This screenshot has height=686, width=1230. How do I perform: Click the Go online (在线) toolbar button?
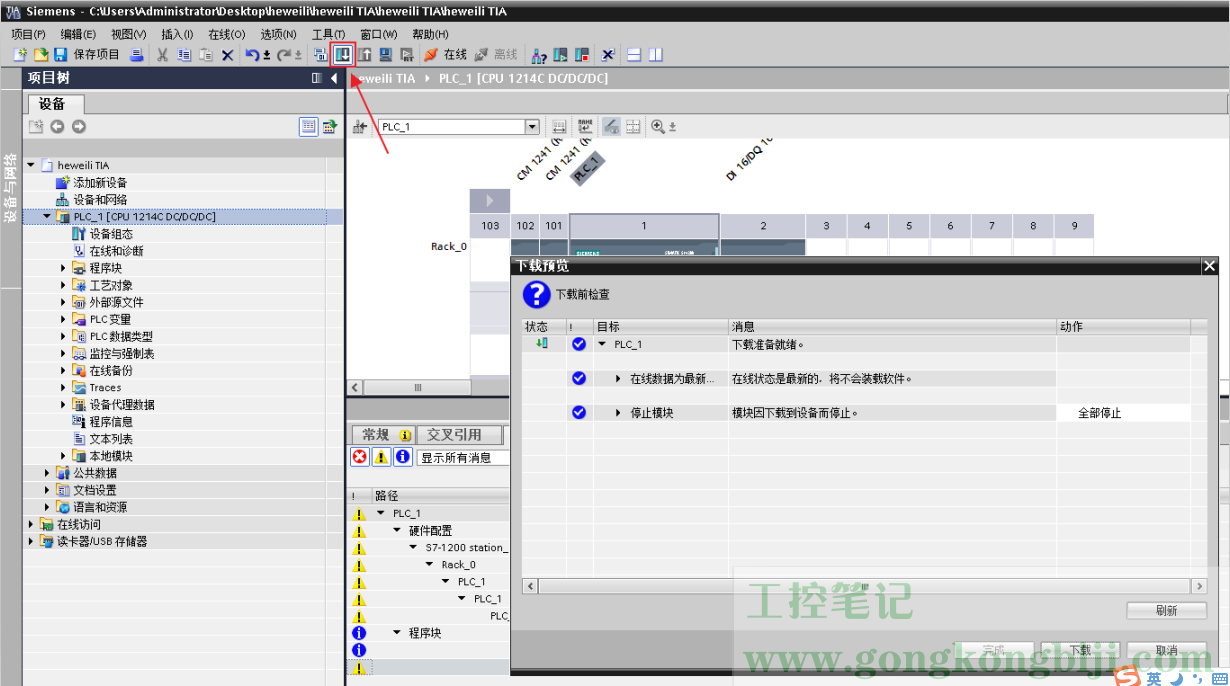point(446,55)
